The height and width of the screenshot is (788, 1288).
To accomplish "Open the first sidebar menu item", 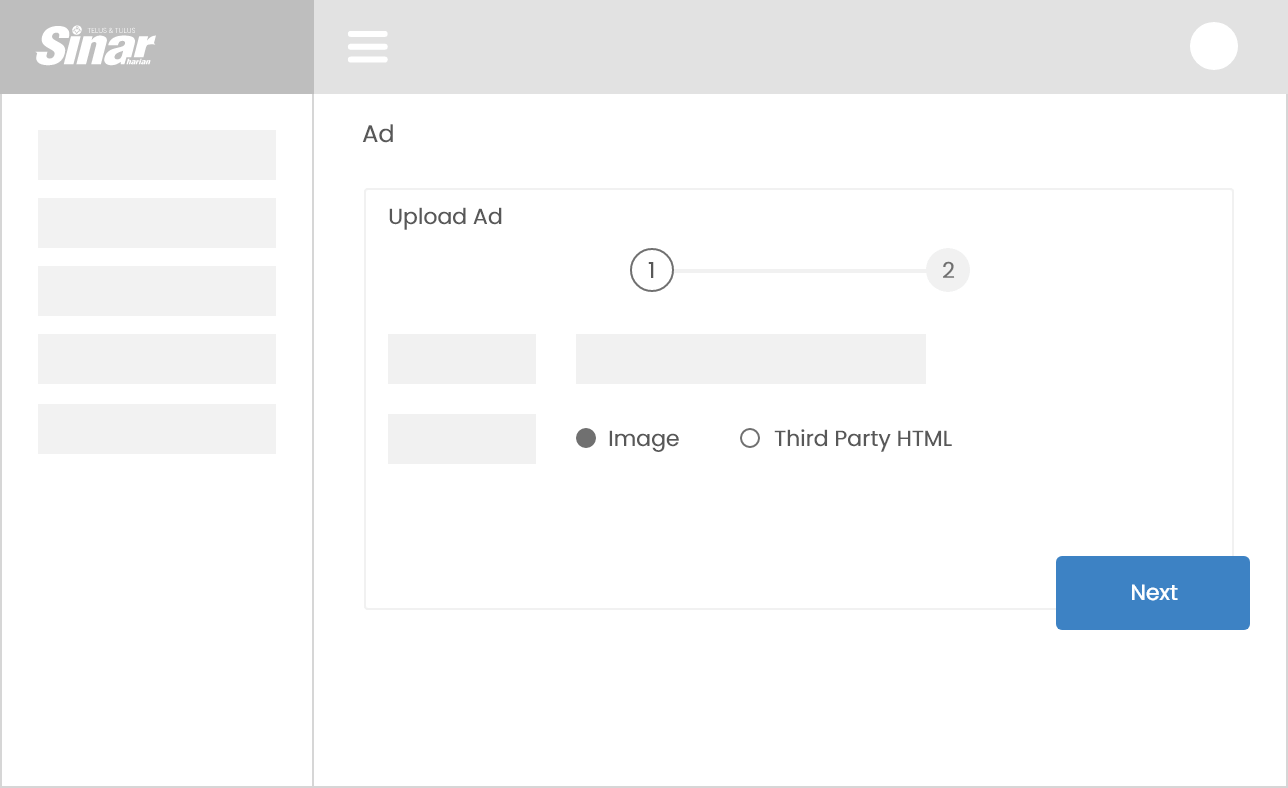I will [157, 155].
